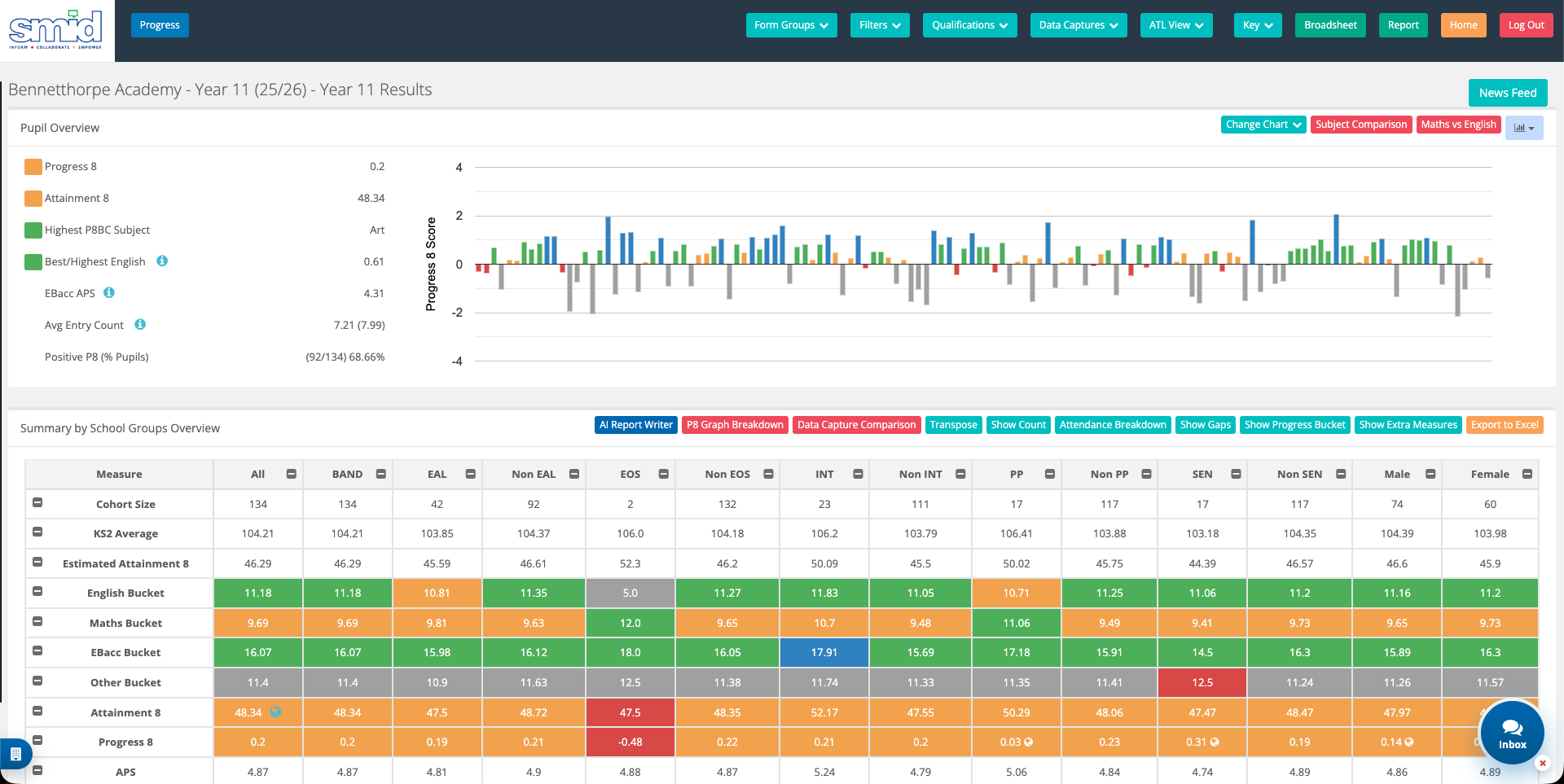Collapse the Male column
This screenshot has height=784, width=1564.
pos(1430,474)
